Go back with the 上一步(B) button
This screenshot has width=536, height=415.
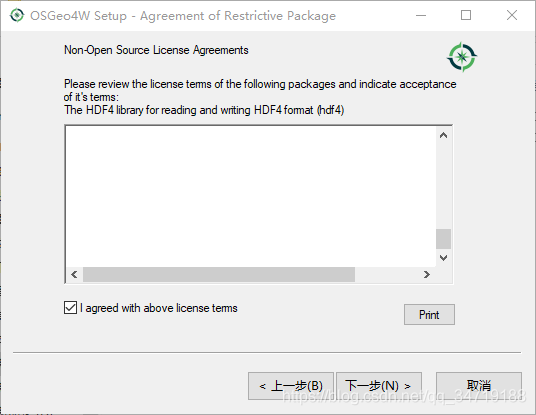point(291,386)
